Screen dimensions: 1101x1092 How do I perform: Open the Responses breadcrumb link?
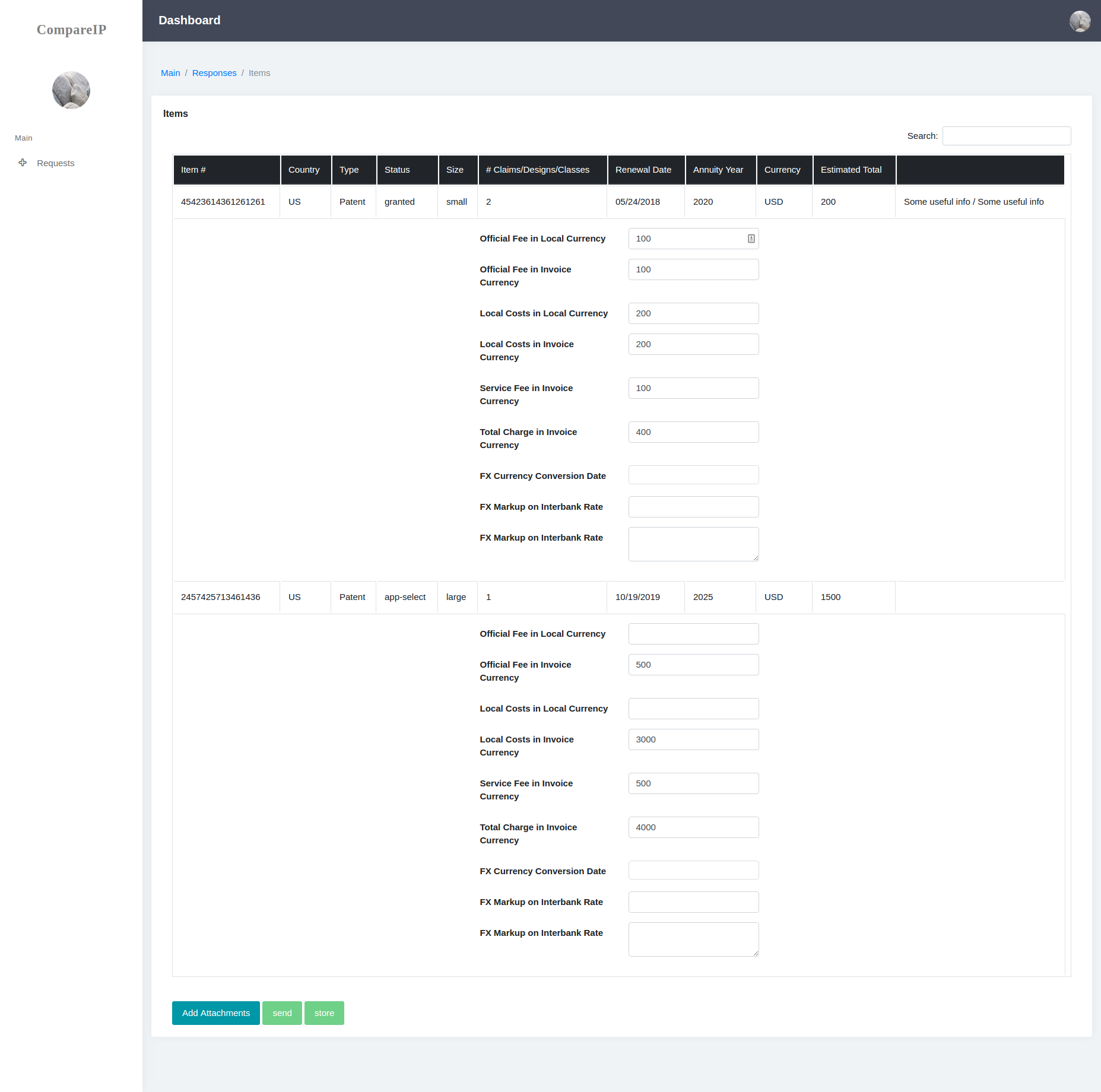point(214,73)
